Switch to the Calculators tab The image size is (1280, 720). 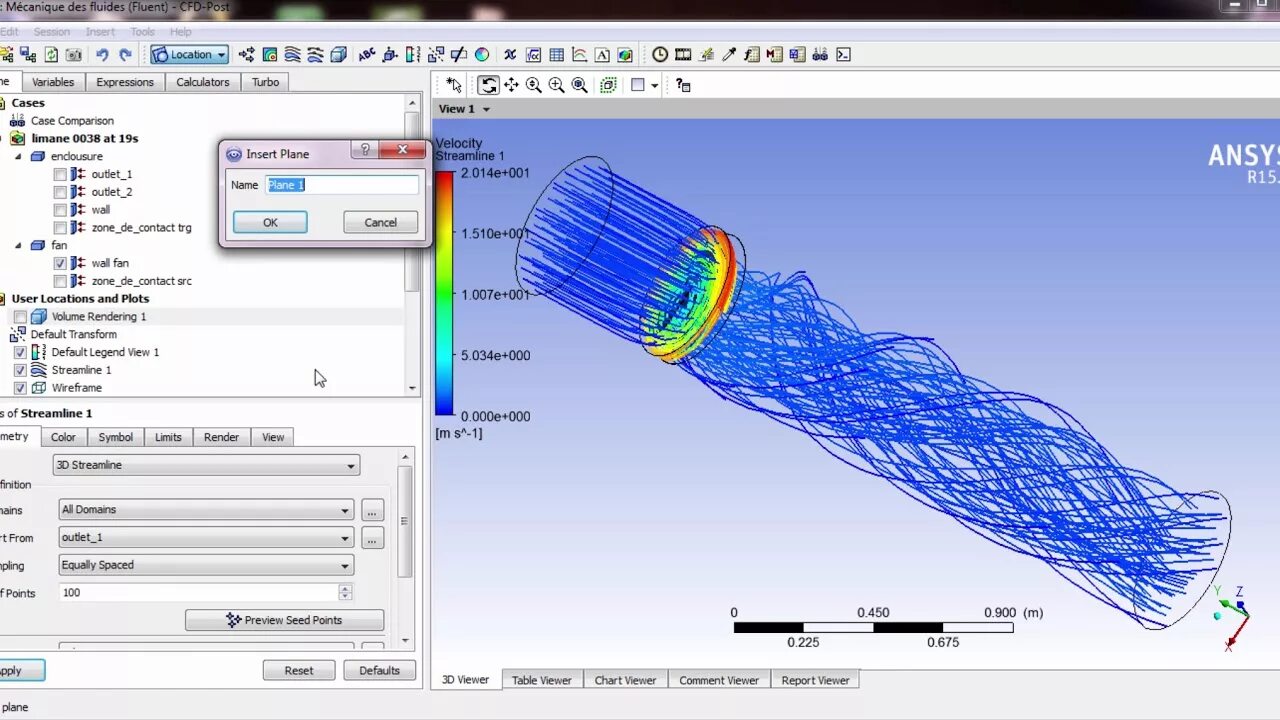[203, 82]
